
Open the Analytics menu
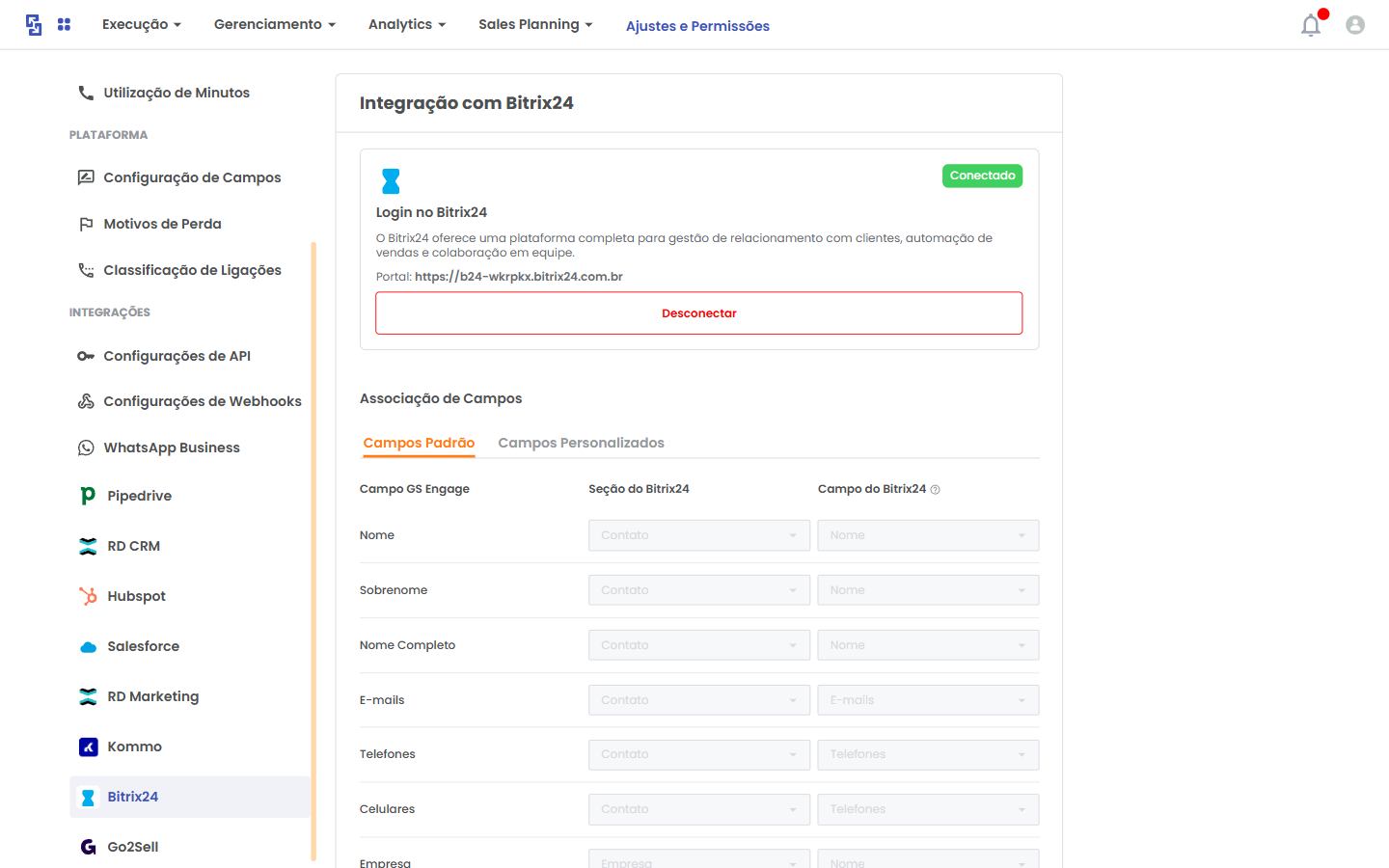(407, 24)
